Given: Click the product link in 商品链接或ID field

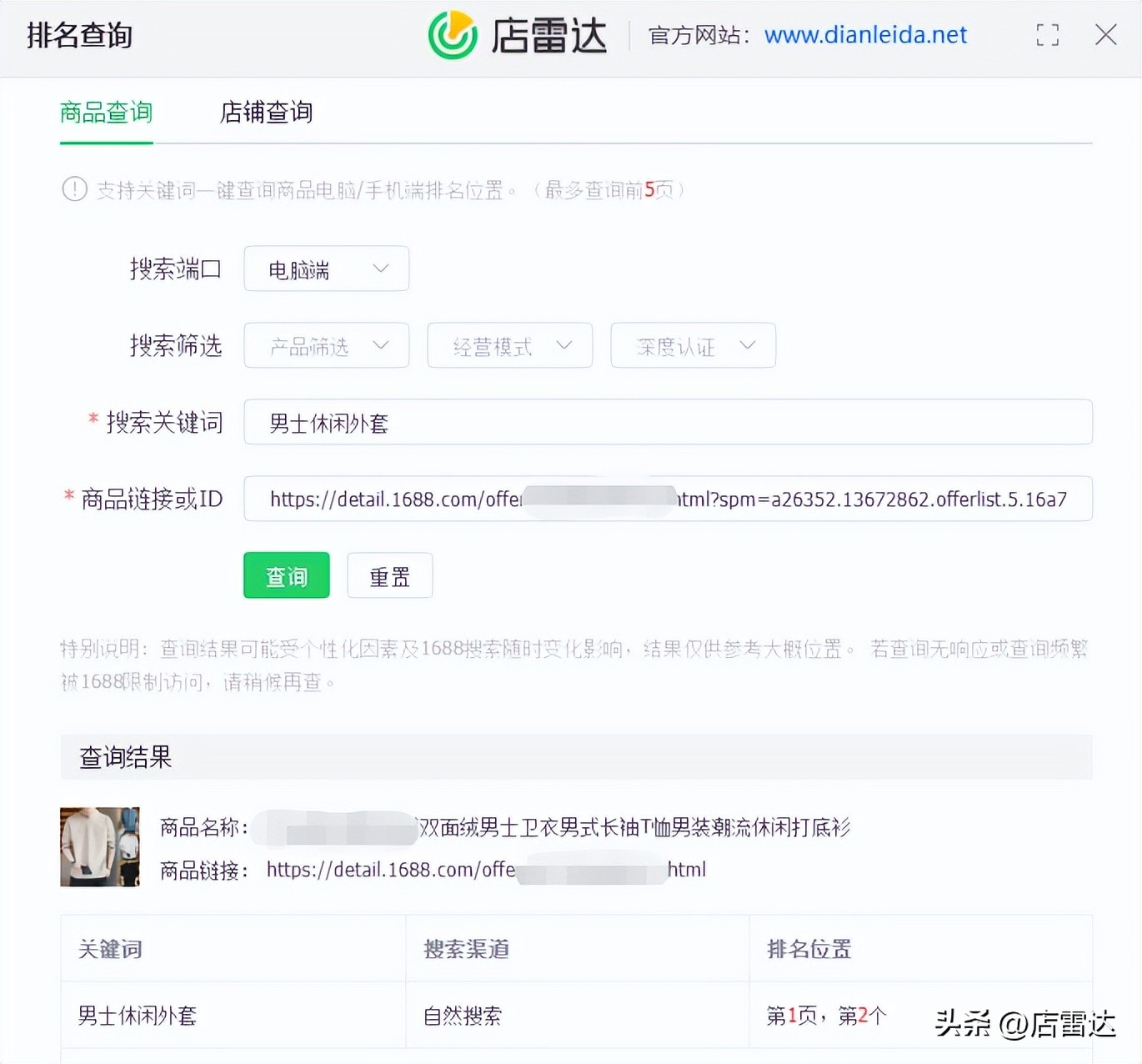Looking at the screenshot, I should coord(667,499).
